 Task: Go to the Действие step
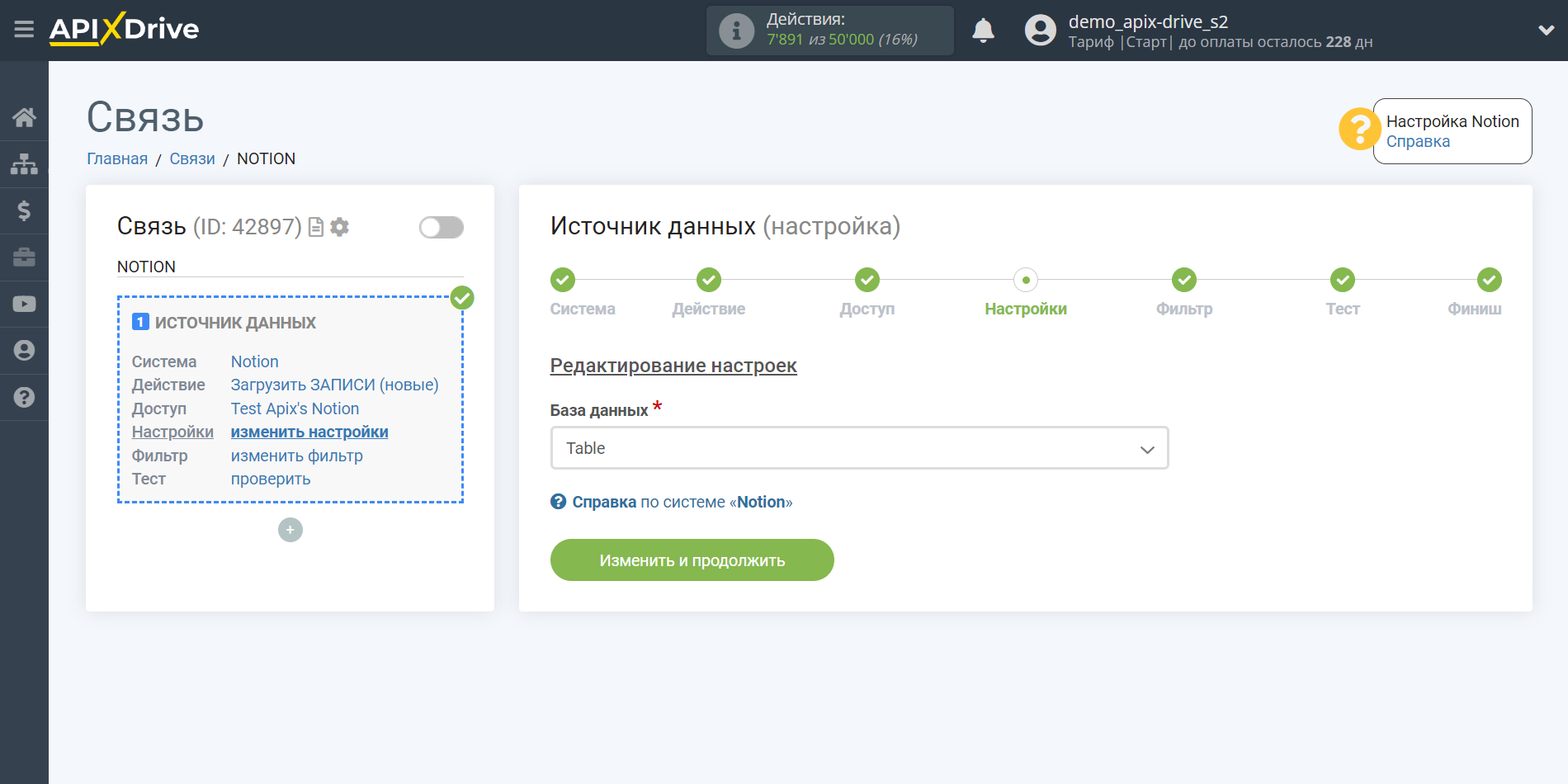(709, 280)
